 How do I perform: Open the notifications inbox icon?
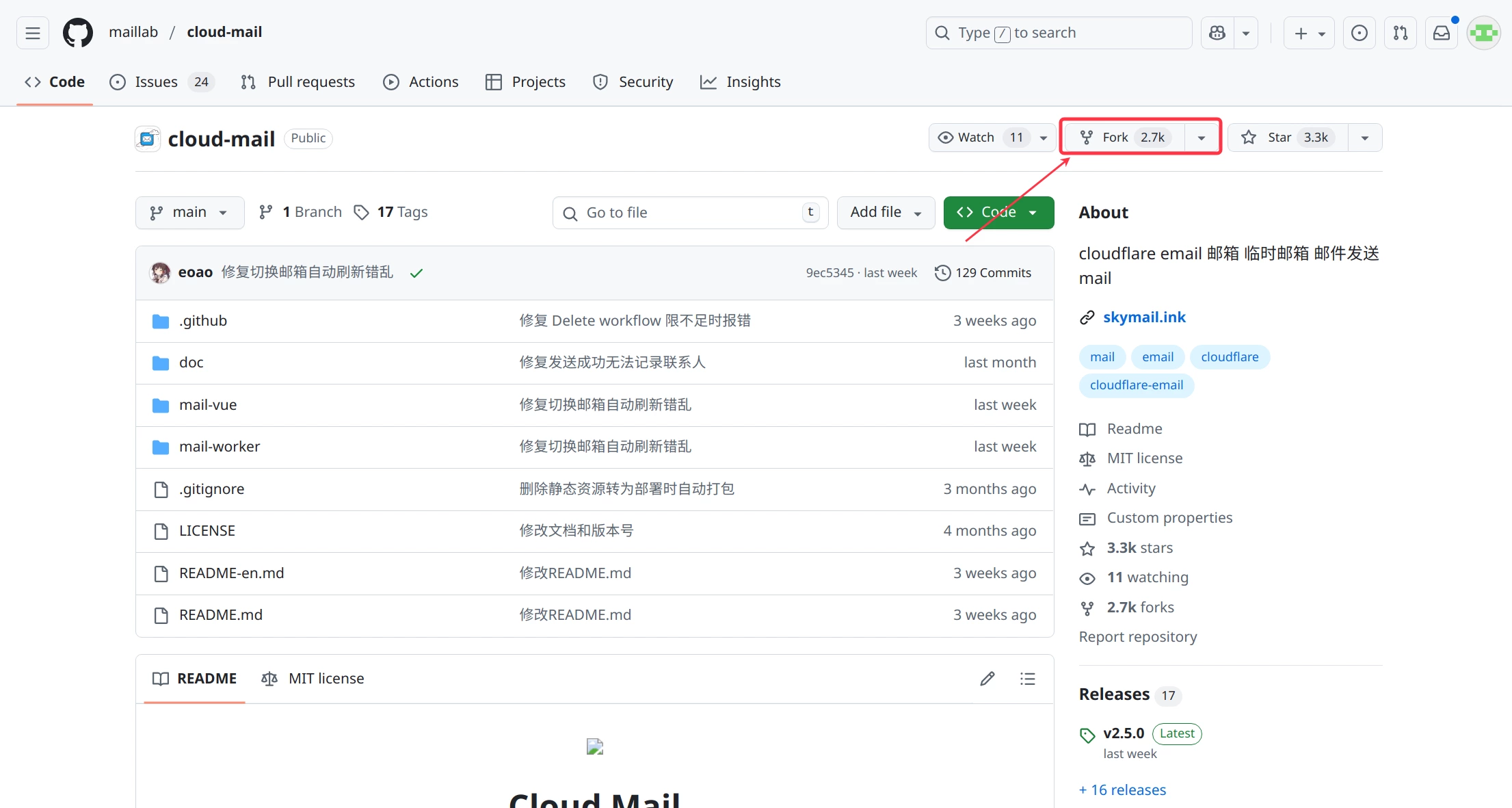click(x=1442, y=33)
